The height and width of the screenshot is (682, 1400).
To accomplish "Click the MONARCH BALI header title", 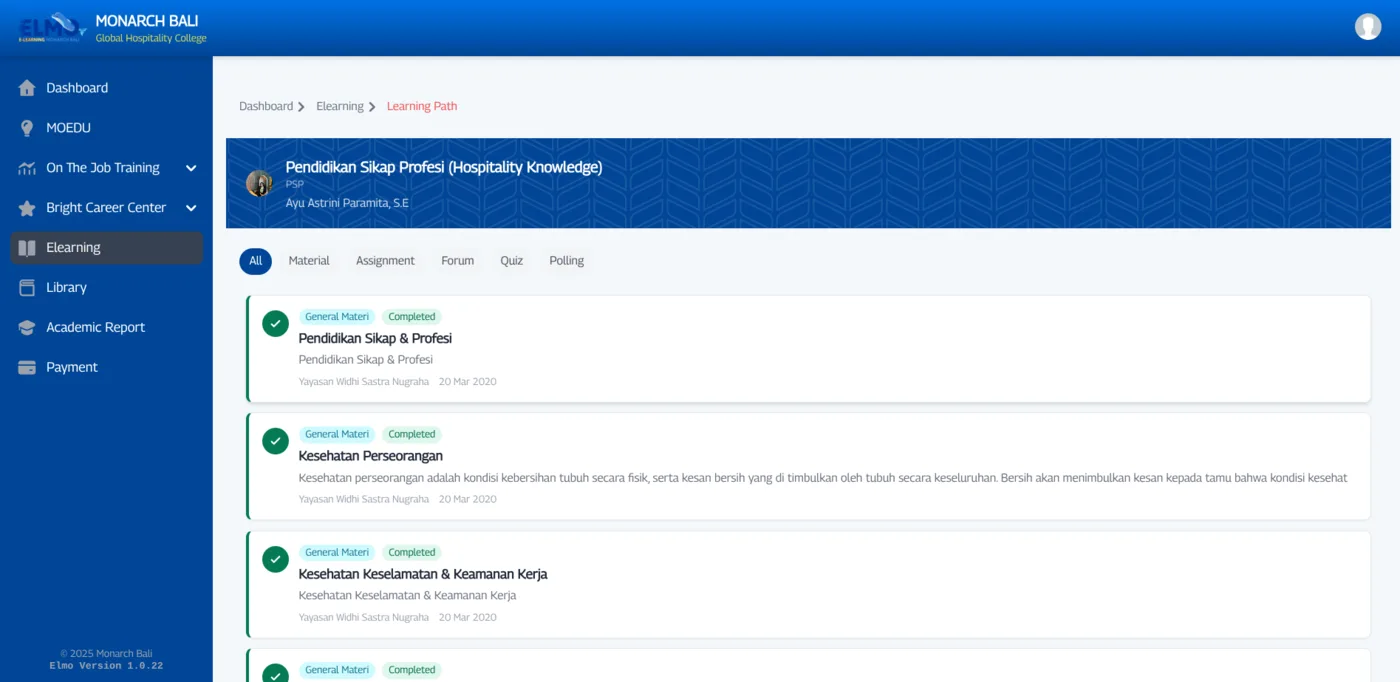I will [147, 20].
